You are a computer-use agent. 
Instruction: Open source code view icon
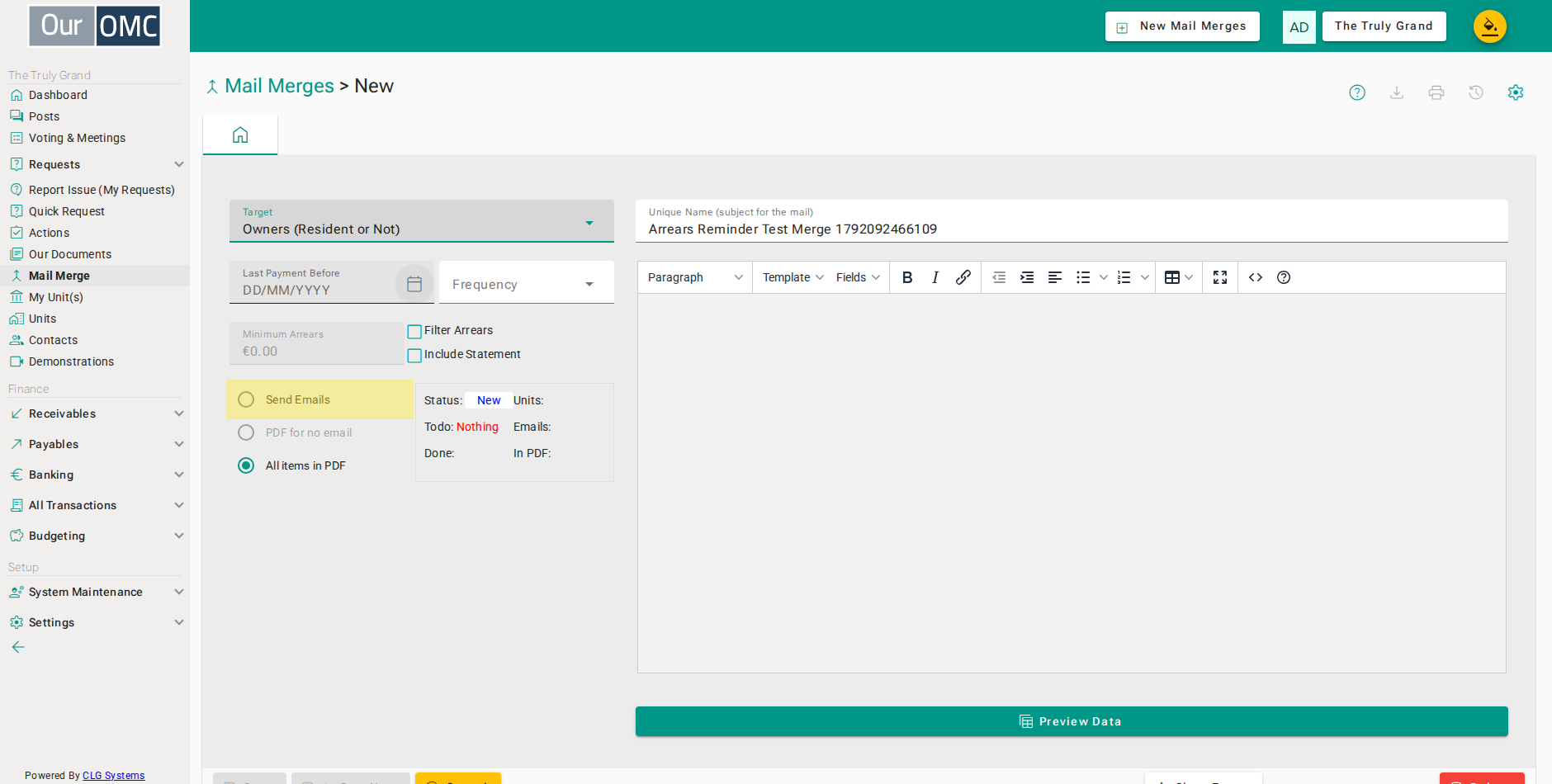click(1256, 277)
